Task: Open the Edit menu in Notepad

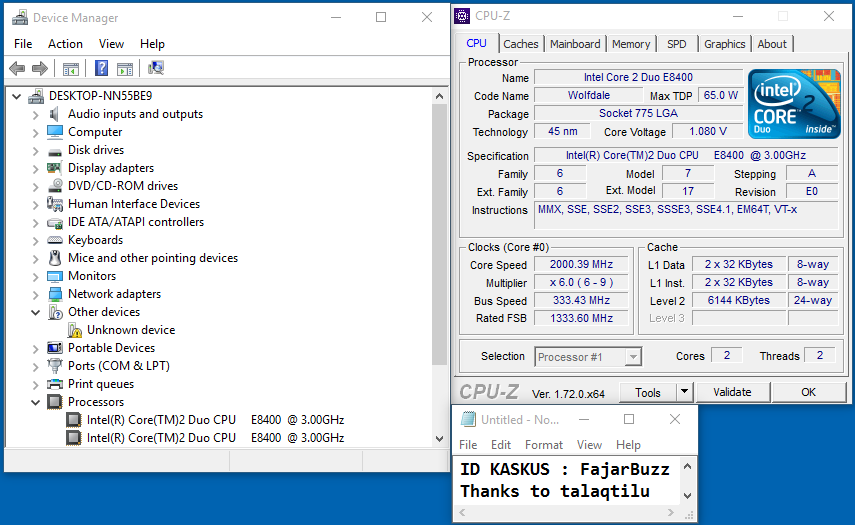Action: (x=501, y=445)
